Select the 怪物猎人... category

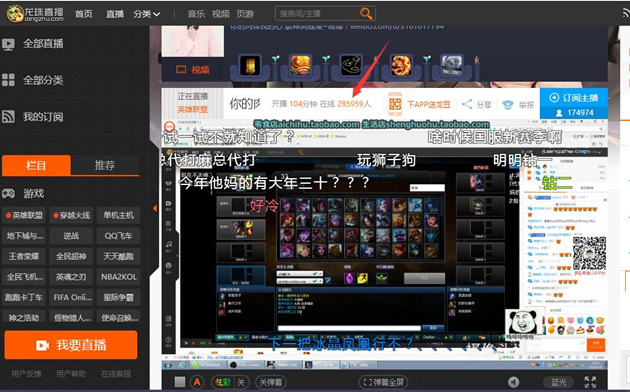(x=71, y=317)
